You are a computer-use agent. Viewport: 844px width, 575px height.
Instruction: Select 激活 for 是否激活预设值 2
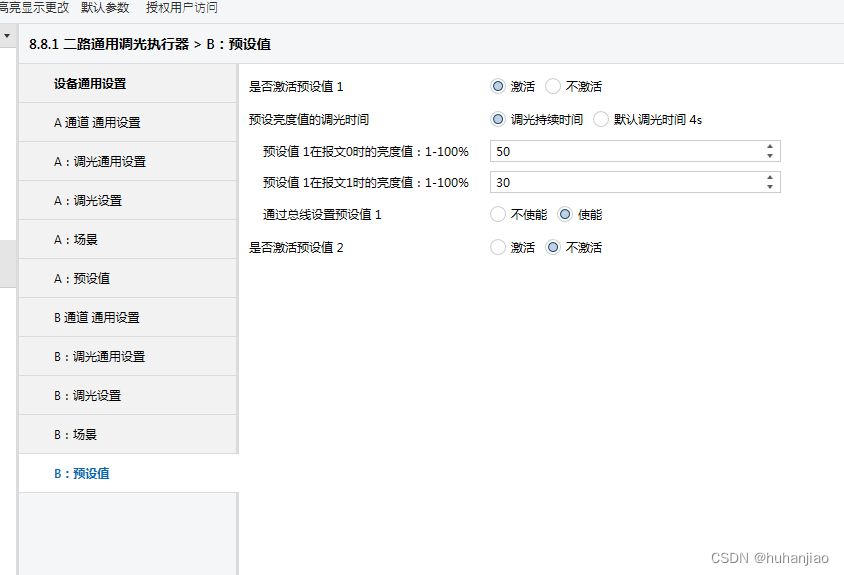(498, 247)
